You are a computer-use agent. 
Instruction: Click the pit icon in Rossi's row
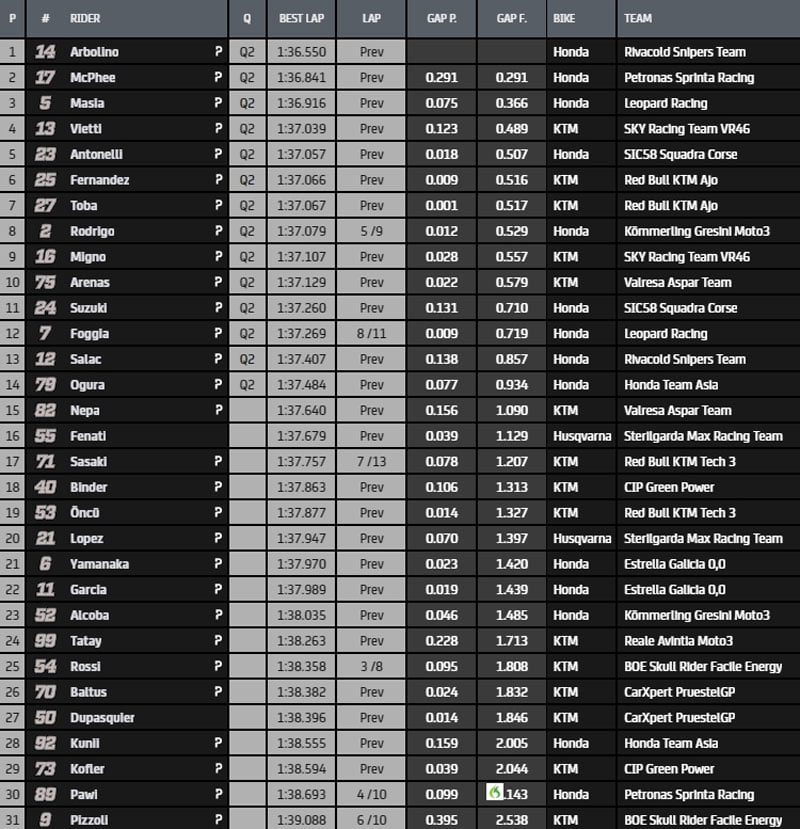click(217, 667)
